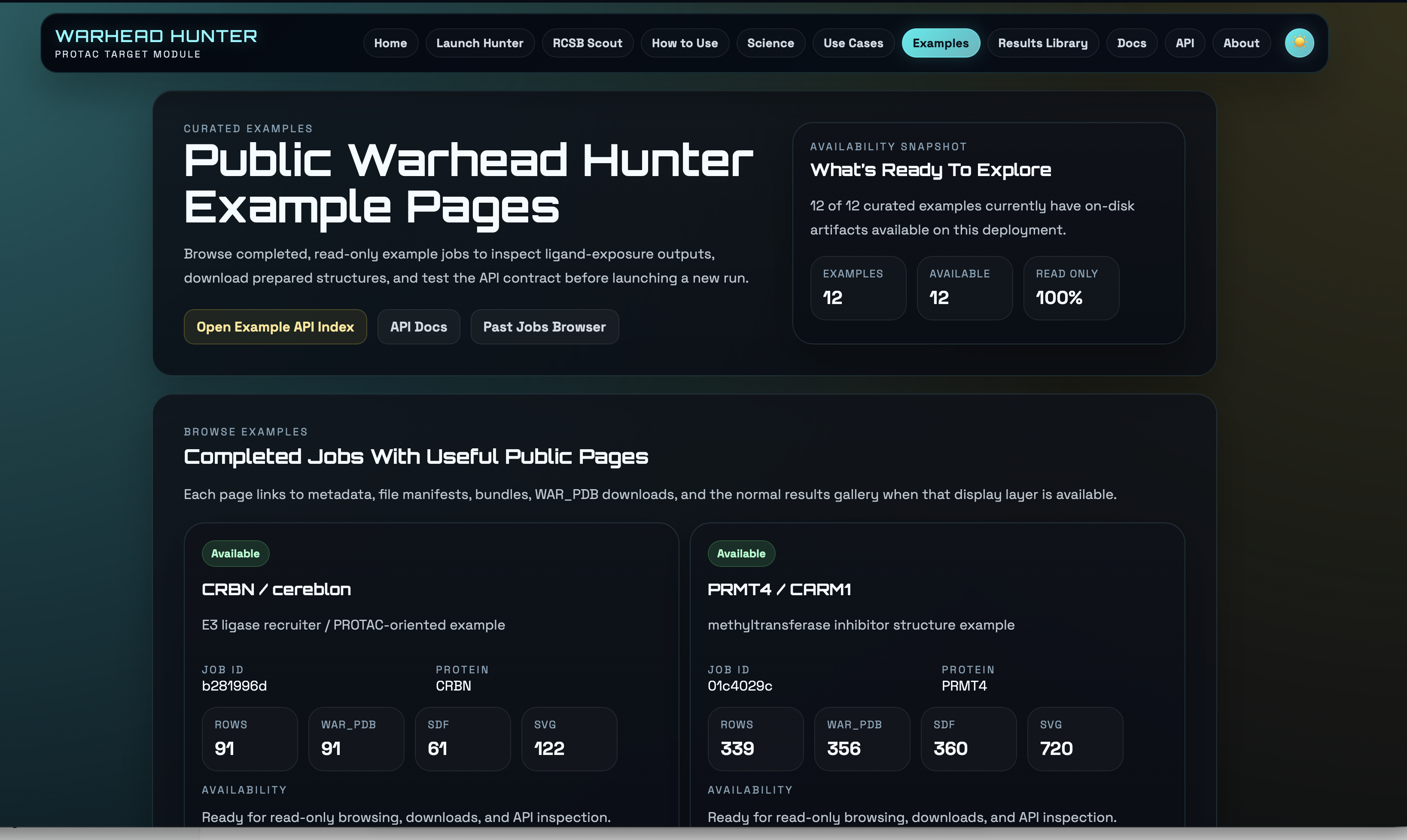
Task: Click "Completed Jobs With Useful Public Pages" heading
Action: 416,457
